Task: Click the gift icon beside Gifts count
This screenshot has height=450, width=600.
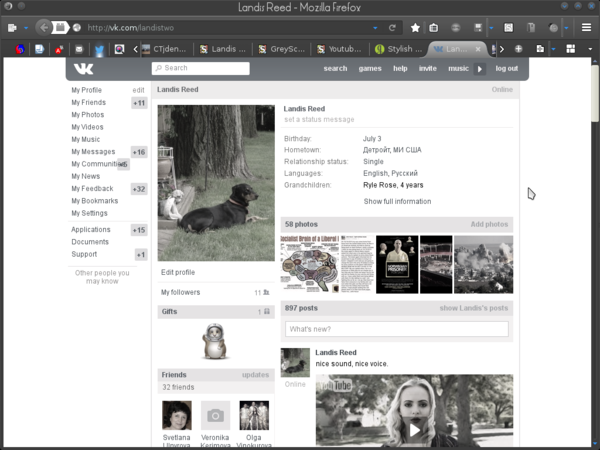Action: point(267,311)
